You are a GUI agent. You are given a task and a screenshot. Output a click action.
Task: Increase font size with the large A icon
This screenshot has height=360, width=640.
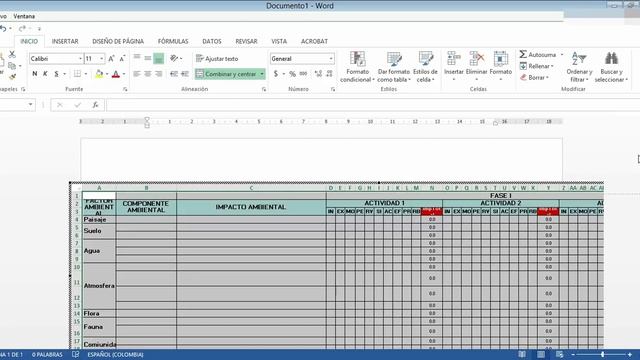coord(111,59)
